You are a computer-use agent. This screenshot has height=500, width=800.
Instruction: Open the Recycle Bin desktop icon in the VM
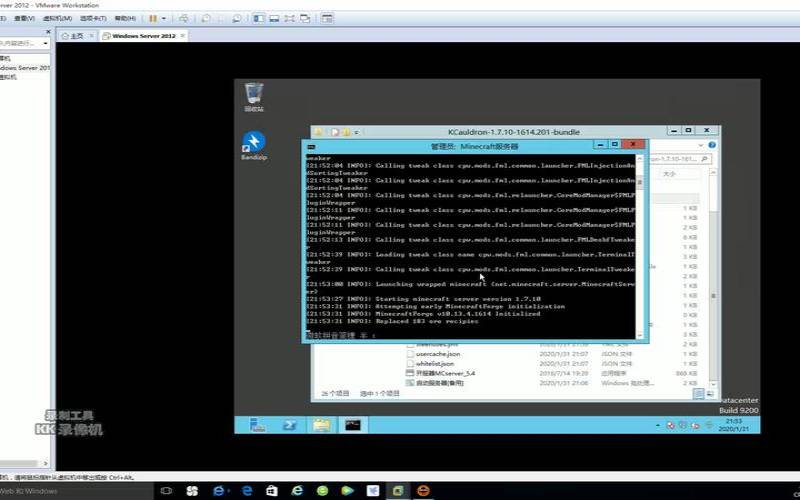(x=254, y=97)
